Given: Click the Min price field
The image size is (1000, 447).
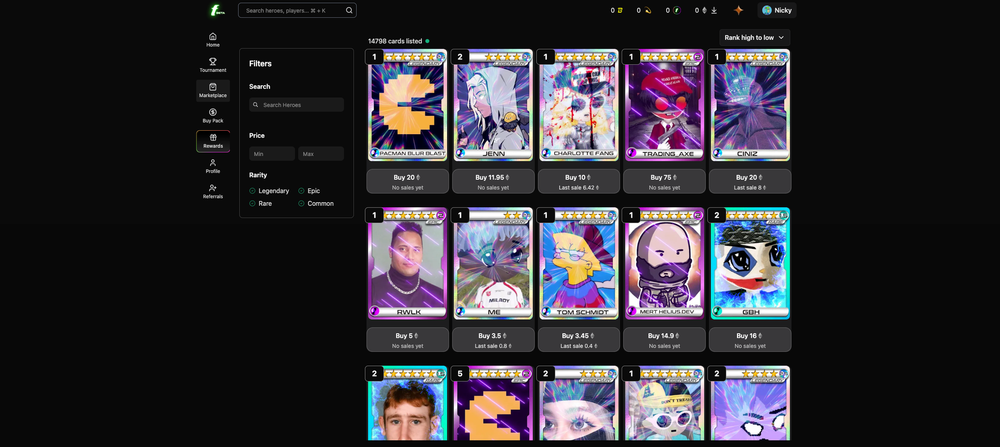Looking at the screenshot, I should click(x=272, y=154).
